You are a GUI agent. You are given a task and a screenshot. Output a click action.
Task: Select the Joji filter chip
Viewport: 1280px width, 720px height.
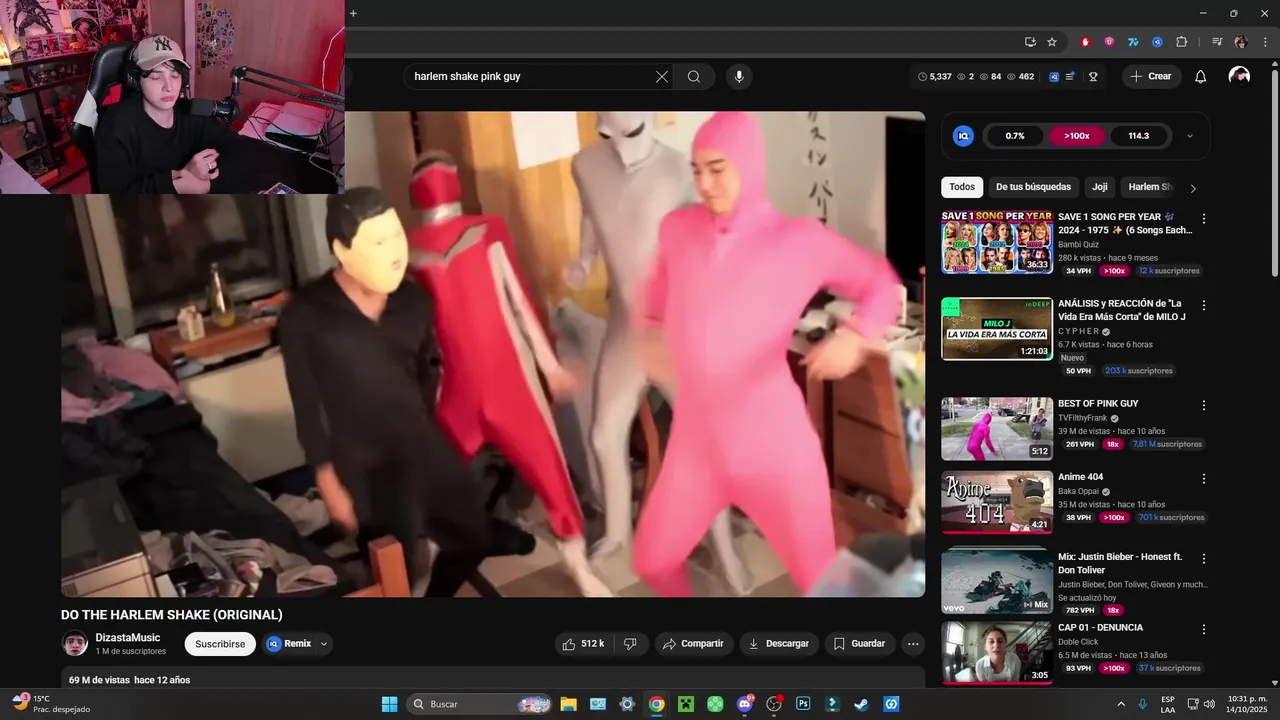(x=1100, y=187)
